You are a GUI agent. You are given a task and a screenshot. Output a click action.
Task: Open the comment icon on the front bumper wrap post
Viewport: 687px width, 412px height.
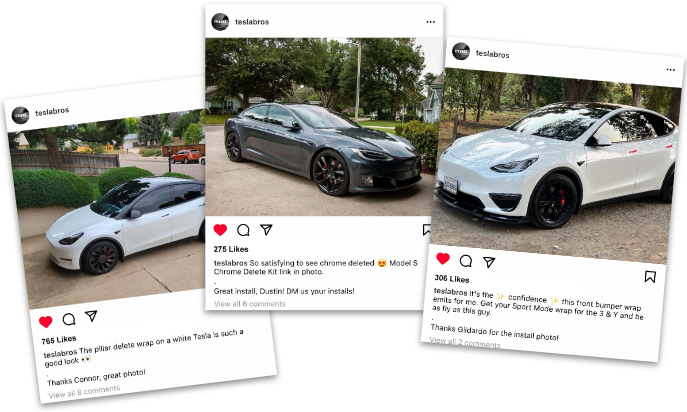tap(466, 261)
